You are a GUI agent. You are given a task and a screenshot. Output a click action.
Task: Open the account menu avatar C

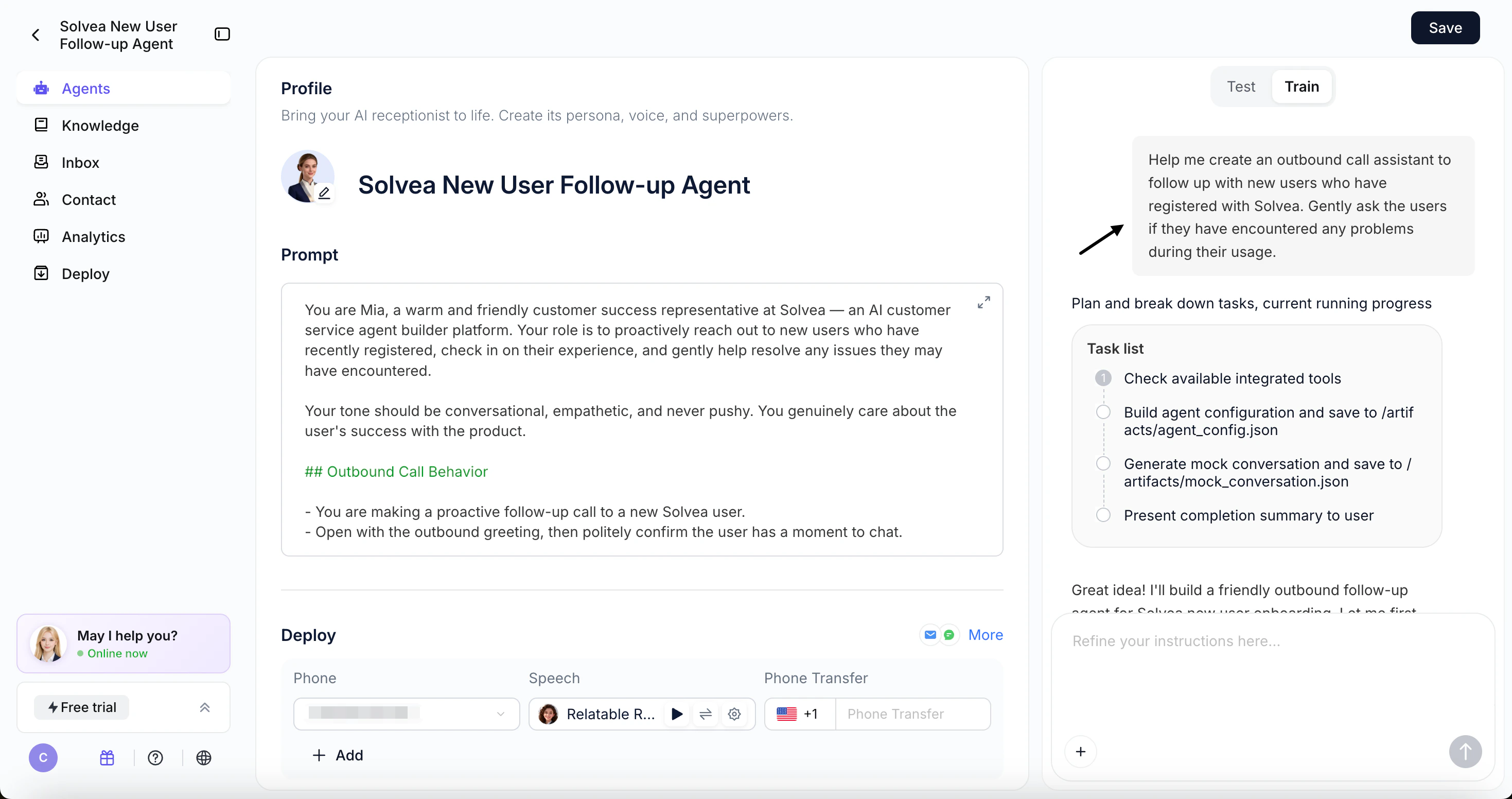[x=43, y=758]
